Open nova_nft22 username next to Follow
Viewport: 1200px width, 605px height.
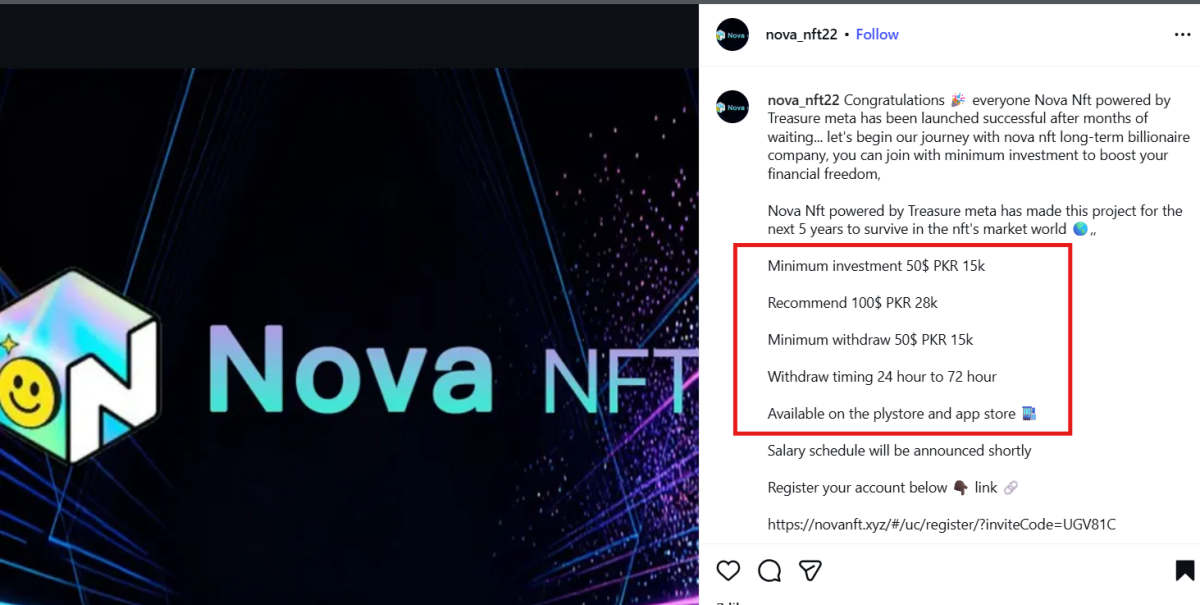802,34
